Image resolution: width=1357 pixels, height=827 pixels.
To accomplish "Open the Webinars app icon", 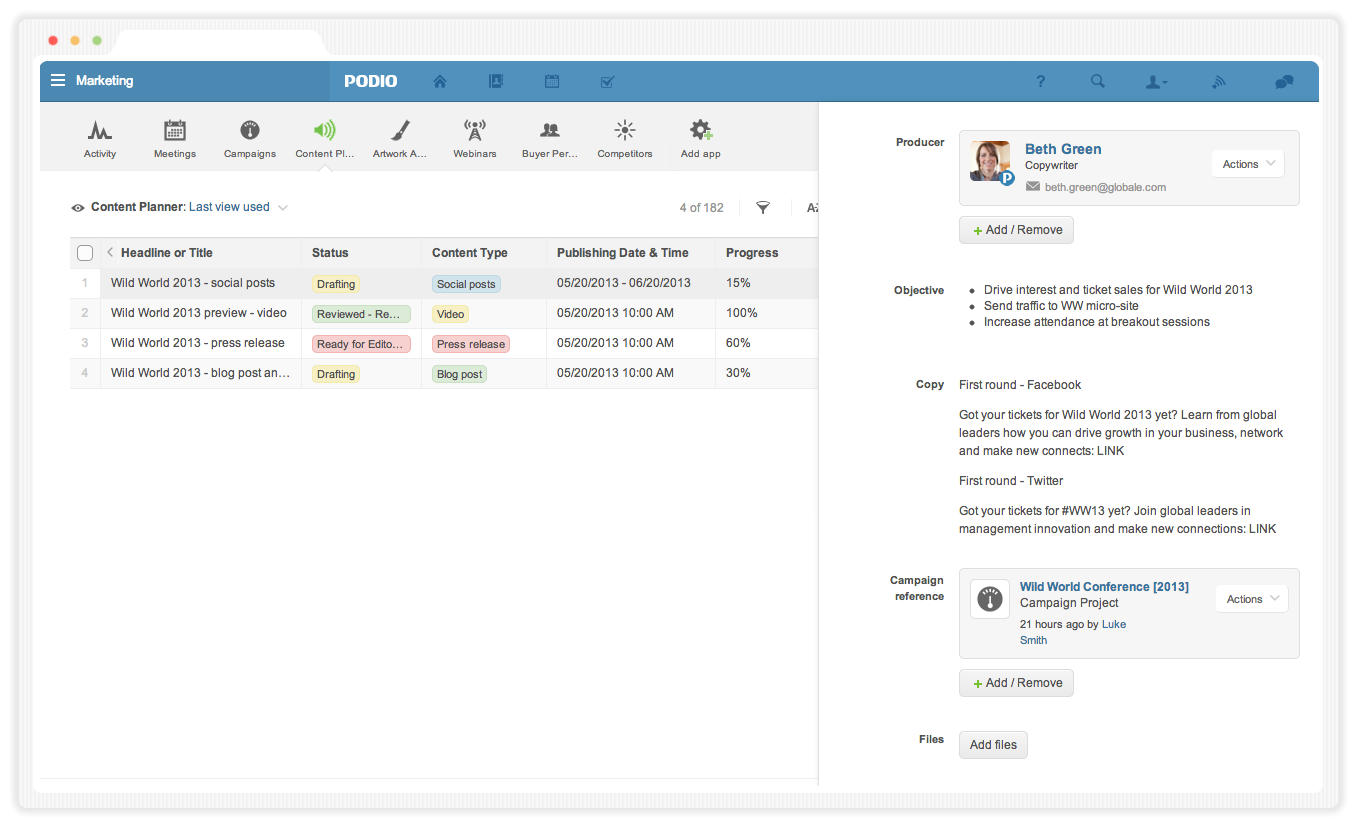I will click(474, 131).
